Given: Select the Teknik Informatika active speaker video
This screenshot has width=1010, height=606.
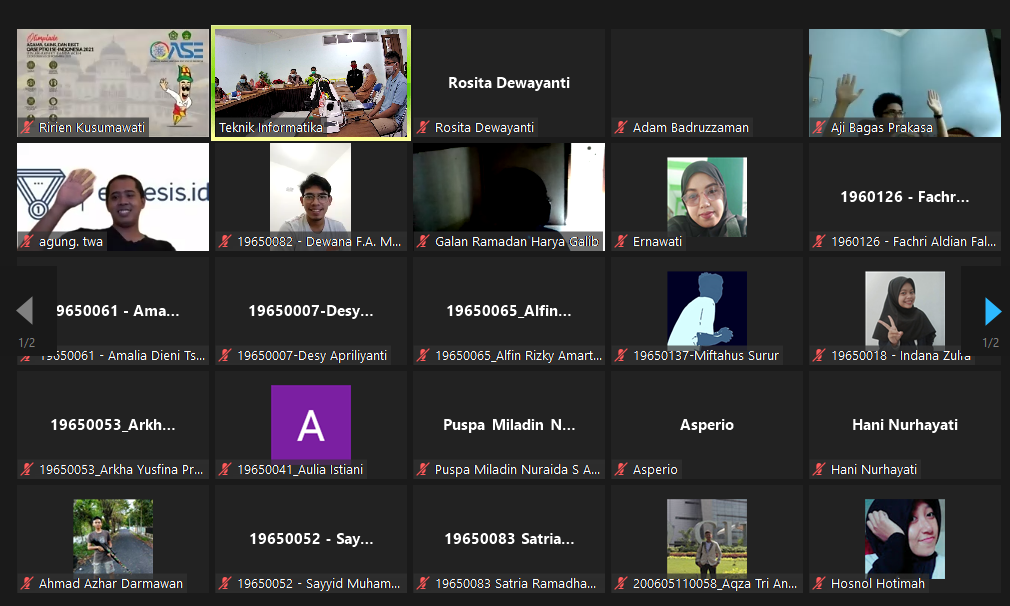Looking at the screenshot, I should click(x=311, y=82).
